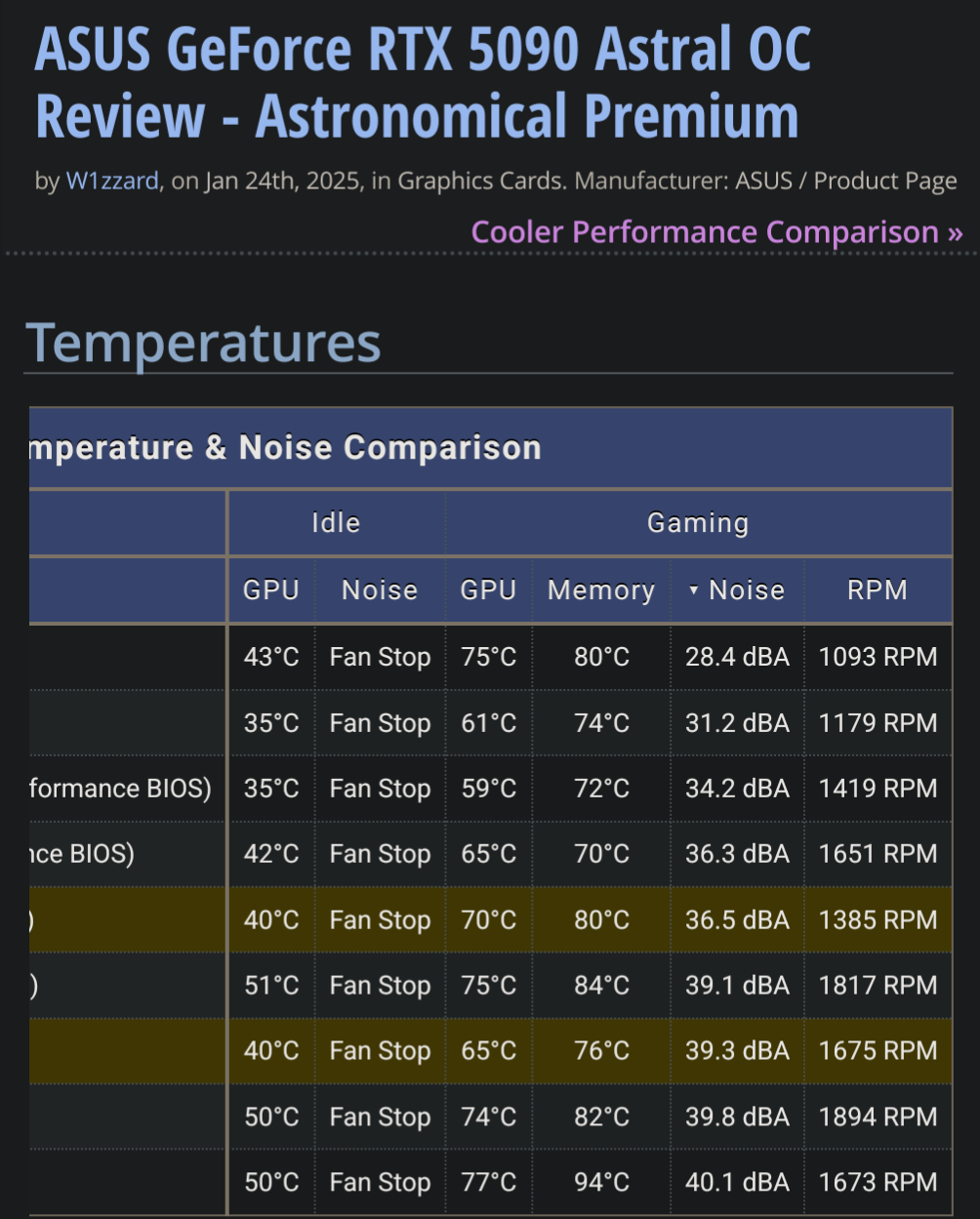Select the 77°C gaming GPU temperature

(x=488, y=1182)
